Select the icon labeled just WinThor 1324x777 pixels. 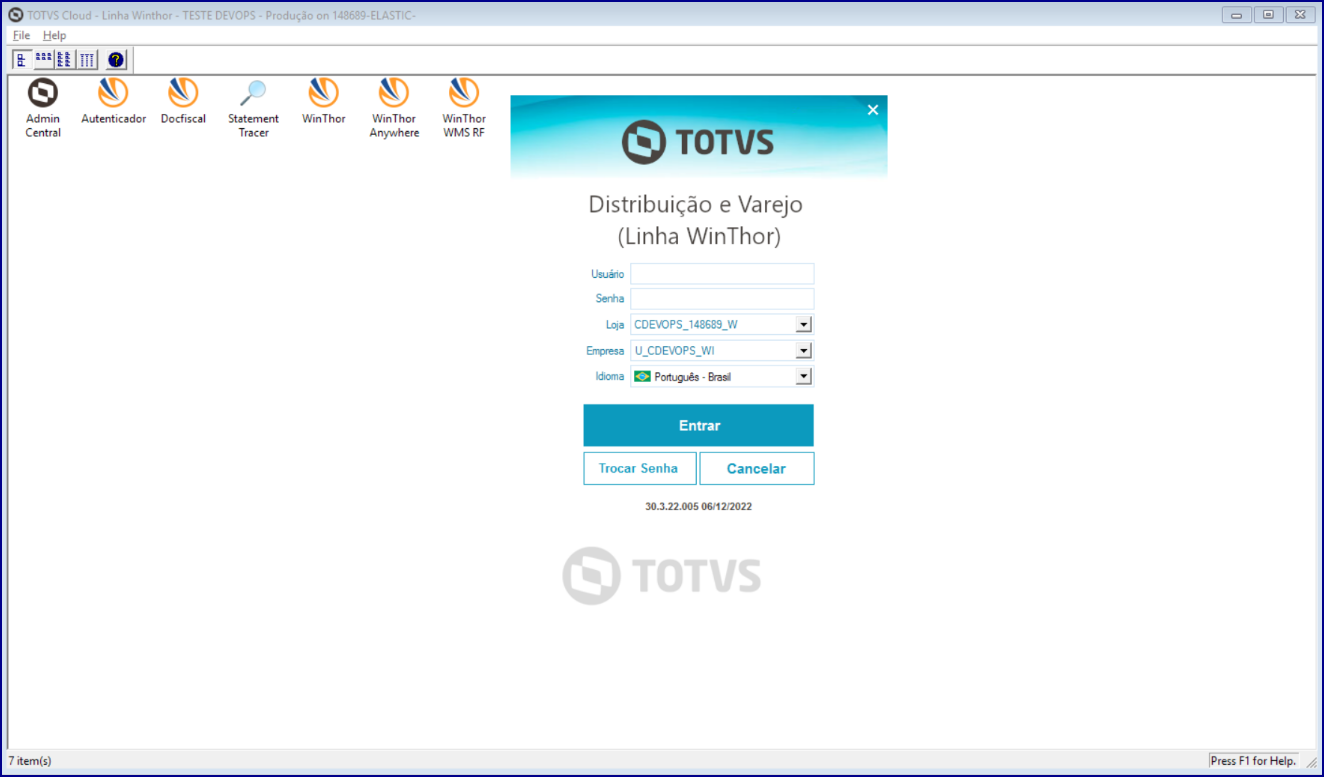coord(323,102)
